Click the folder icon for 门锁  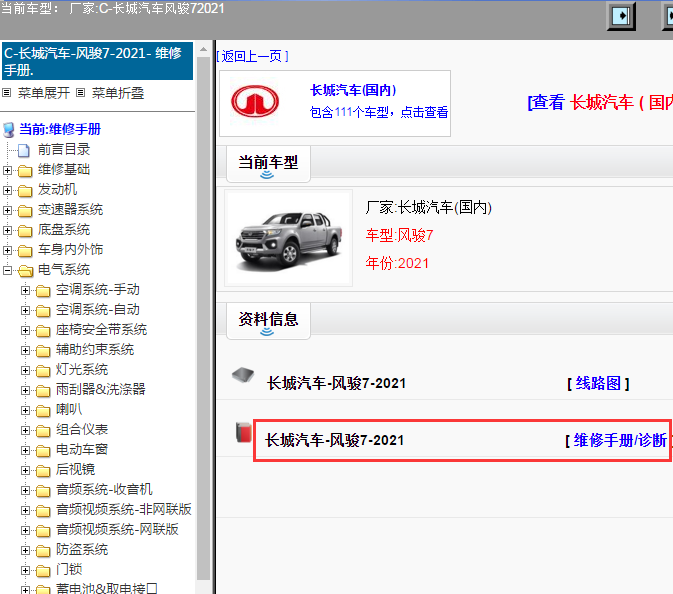pos(43,571)
